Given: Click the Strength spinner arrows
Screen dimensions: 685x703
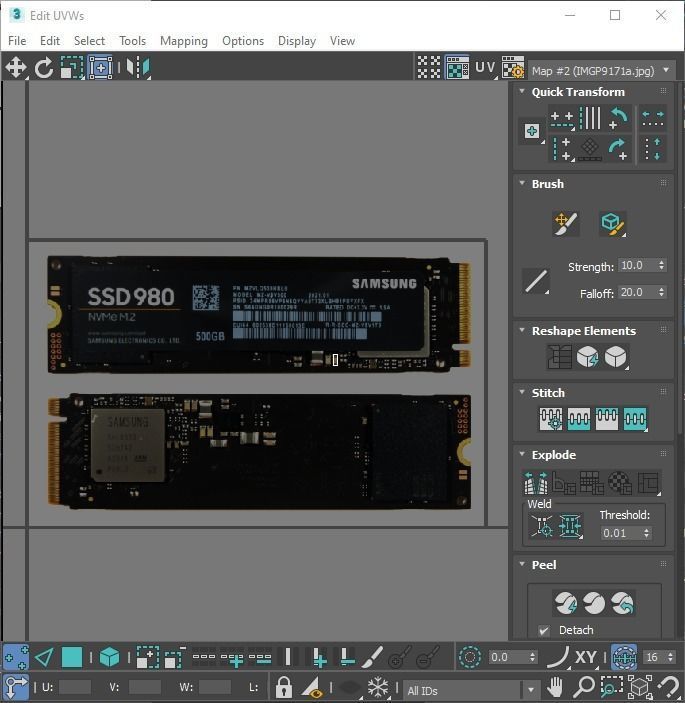Looking at the screenshot, I should click(662, 265).
